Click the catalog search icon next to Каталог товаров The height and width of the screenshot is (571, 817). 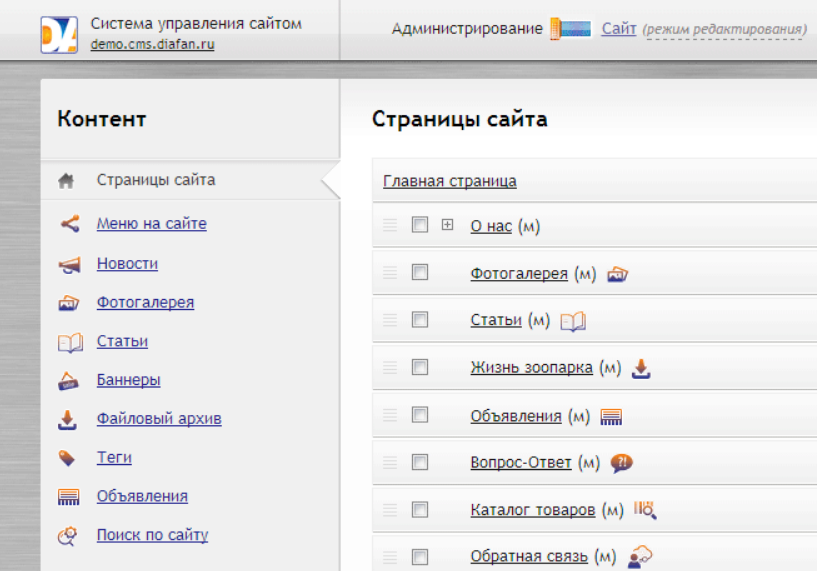(x=645, y=510)
